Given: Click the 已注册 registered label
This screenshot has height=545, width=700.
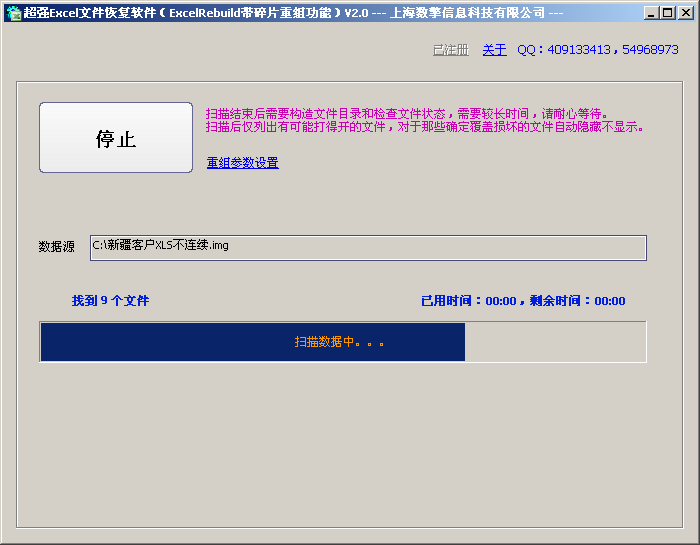Looking at the screenshot, I should [x=451, y=50].
